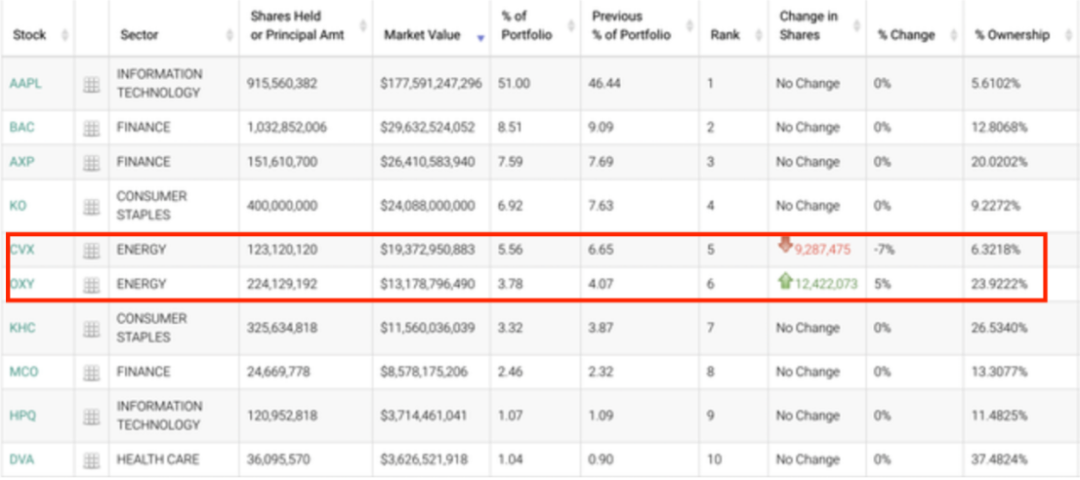Select market value $177,591,247,296
The width and height of the screenshot is (1080, 480).
click(x=431, y=84)
